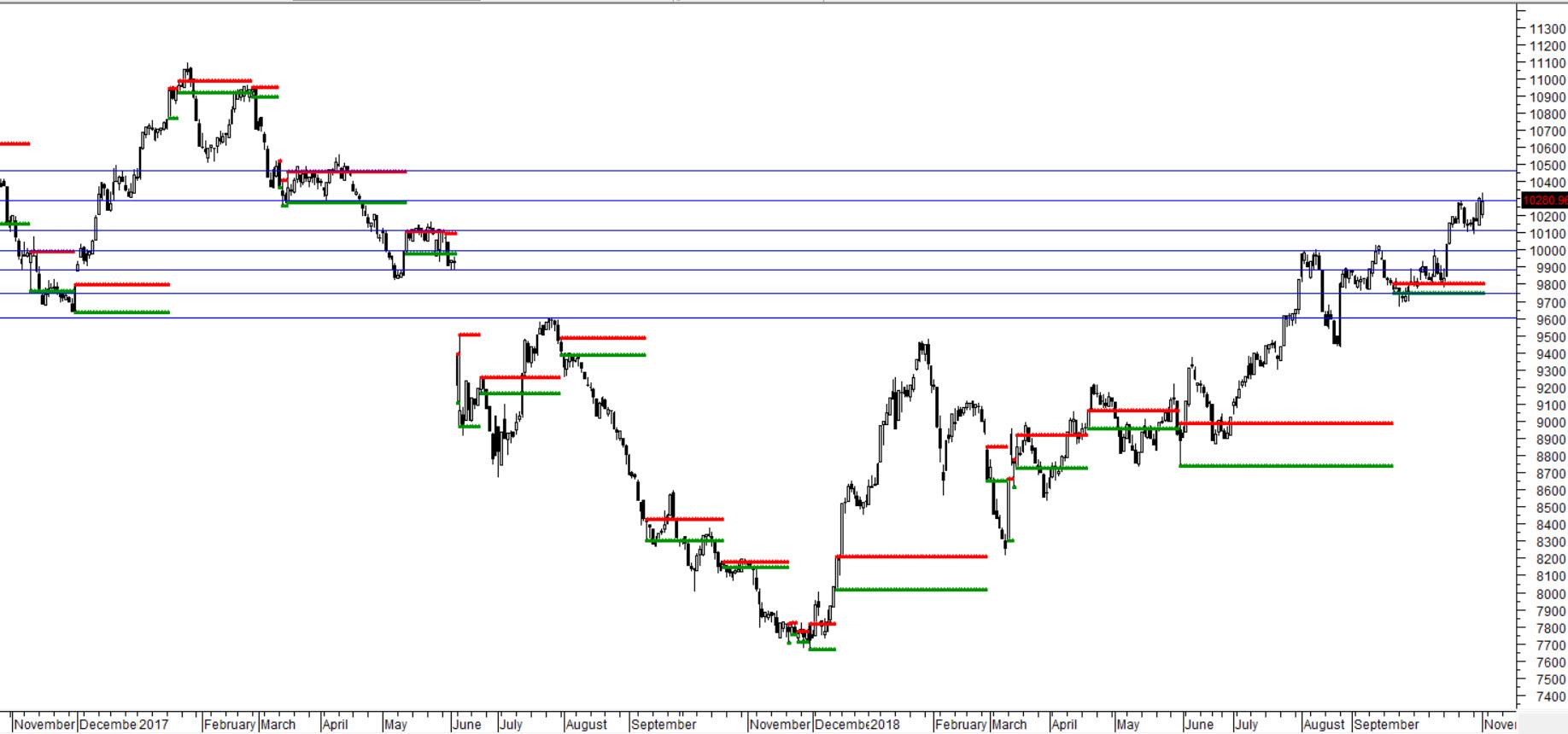This screenshot has width=1568, height=734.
Task: Select the 11300 price axis label
Action: (1548, 29)
